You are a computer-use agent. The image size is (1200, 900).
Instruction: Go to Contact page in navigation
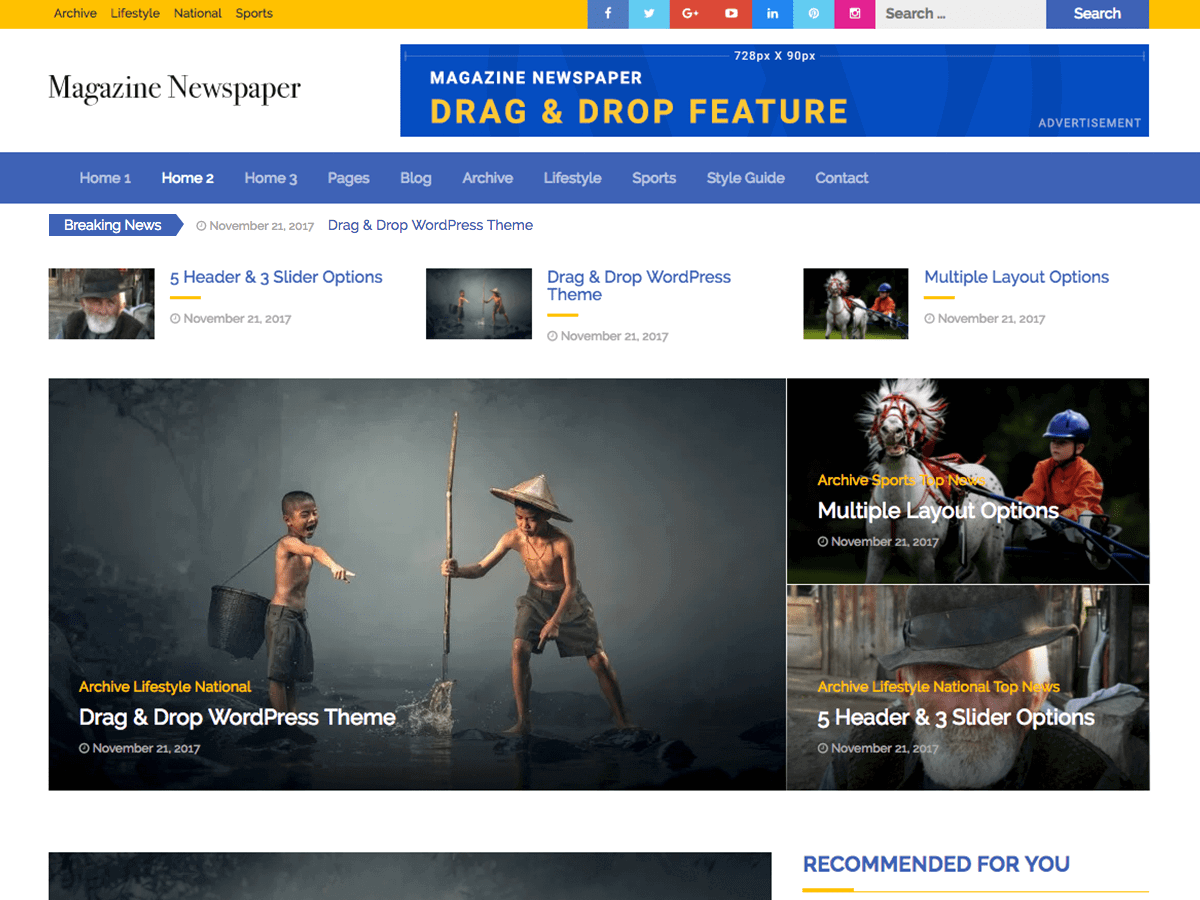click(841, 178)
